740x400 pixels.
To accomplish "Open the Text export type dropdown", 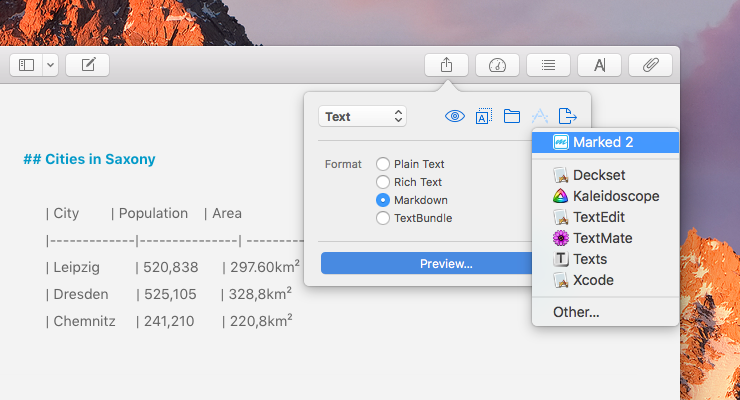I will click(x=362, y=116).
